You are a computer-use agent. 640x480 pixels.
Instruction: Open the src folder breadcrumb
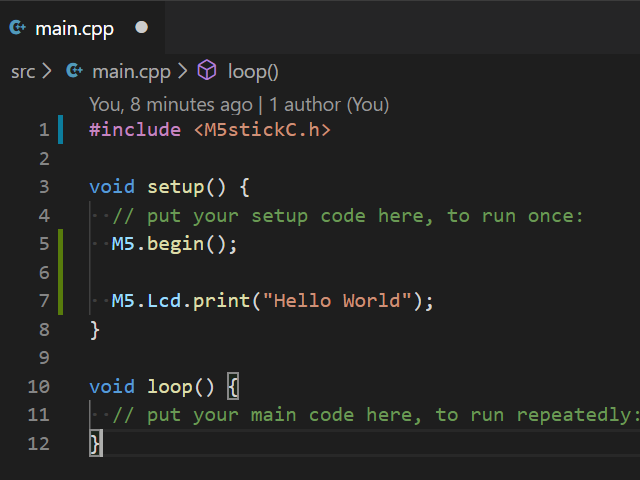(23, 71)
